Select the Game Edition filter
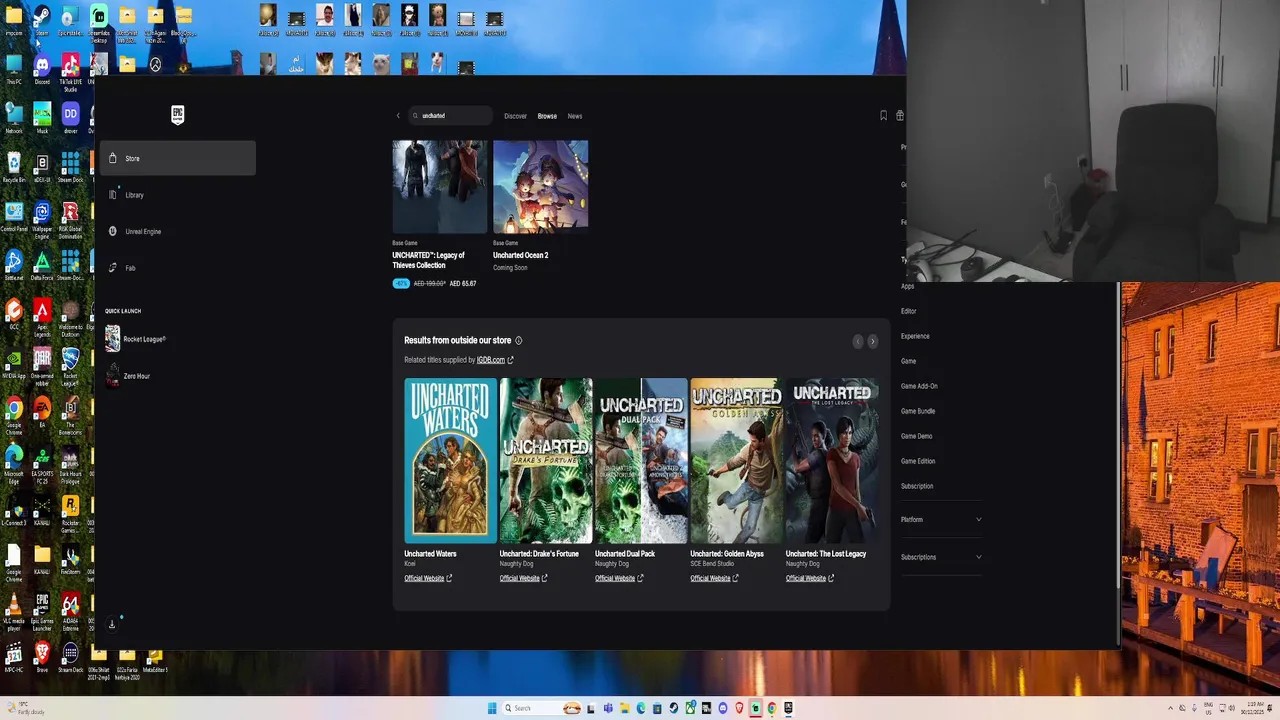This screenshot has width=1280, height=720. [x=918, y=461]
